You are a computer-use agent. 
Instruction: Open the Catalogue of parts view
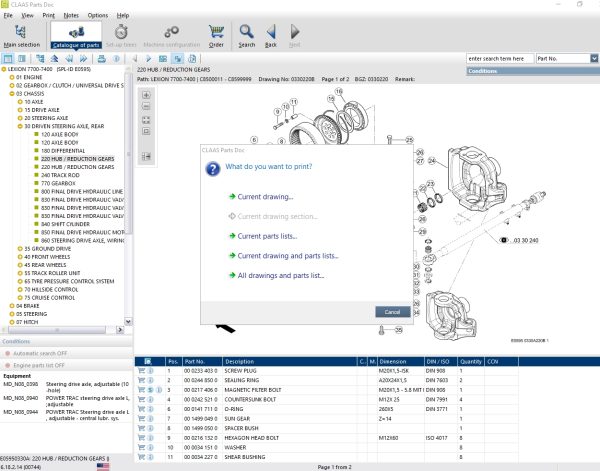coord(76,34)
